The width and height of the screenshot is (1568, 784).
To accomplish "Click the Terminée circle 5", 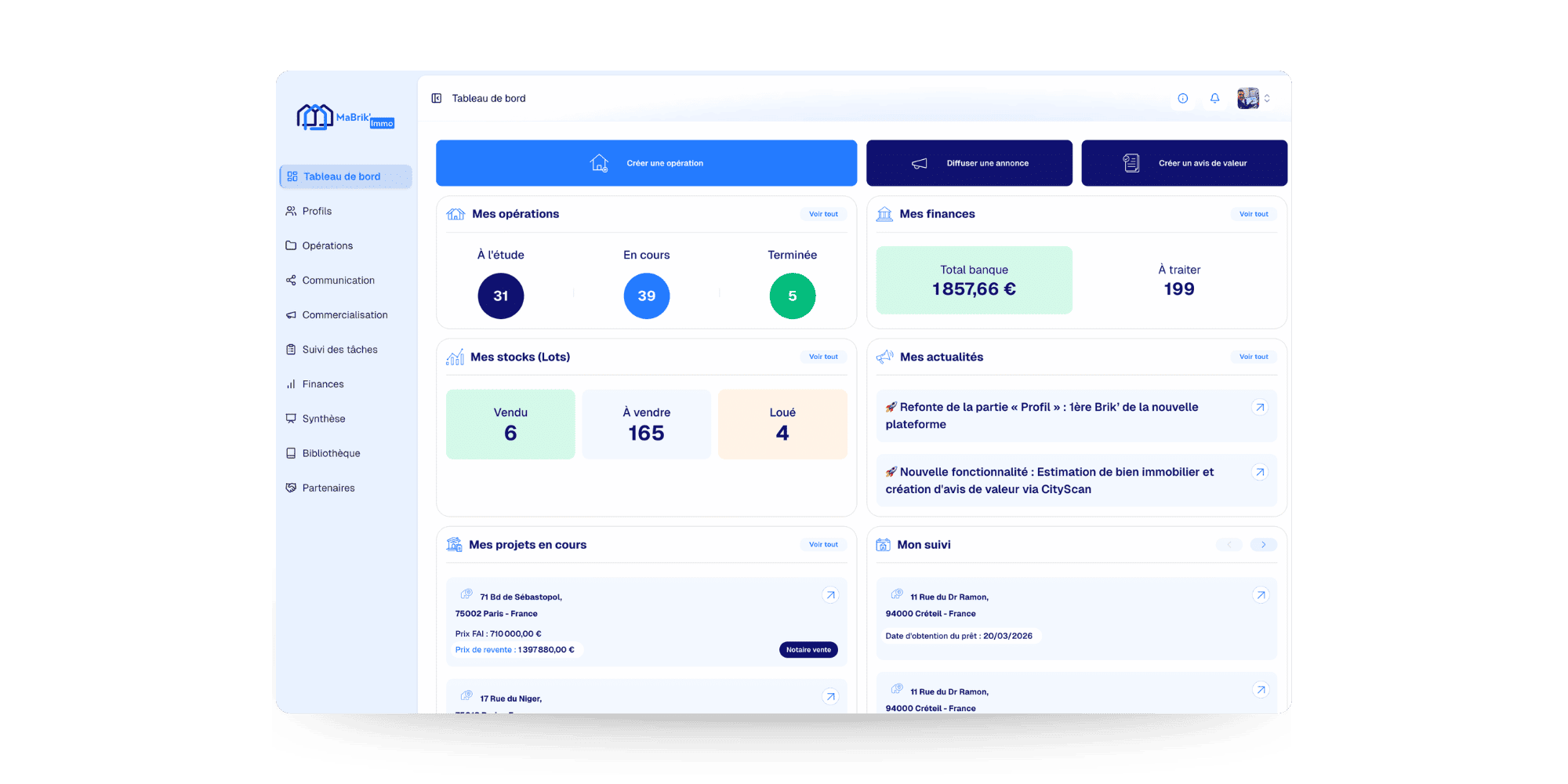I will [793, 296].
